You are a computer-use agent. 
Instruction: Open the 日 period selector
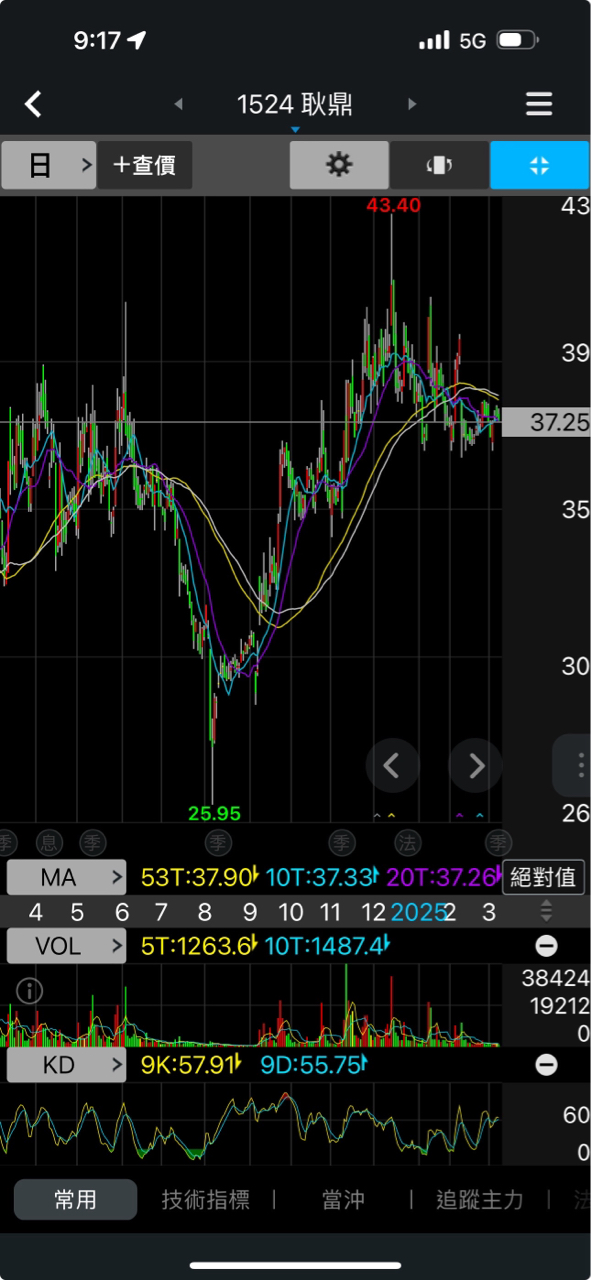(x=49, y=165)
